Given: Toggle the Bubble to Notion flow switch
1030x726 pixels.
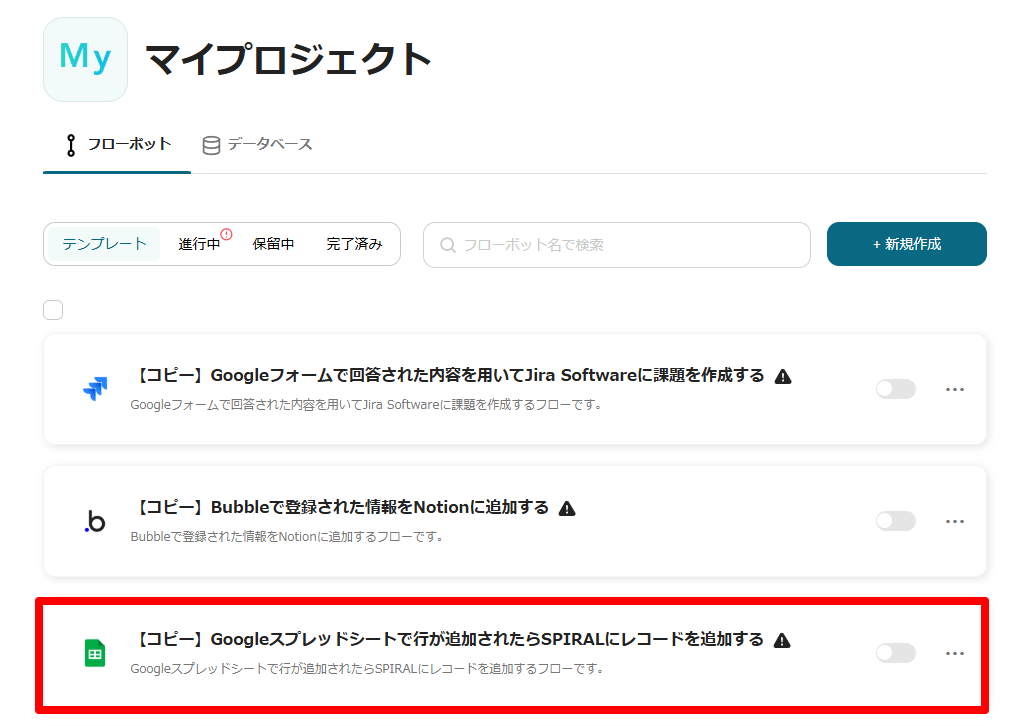Looking at the screenshot, I should 895,521.
